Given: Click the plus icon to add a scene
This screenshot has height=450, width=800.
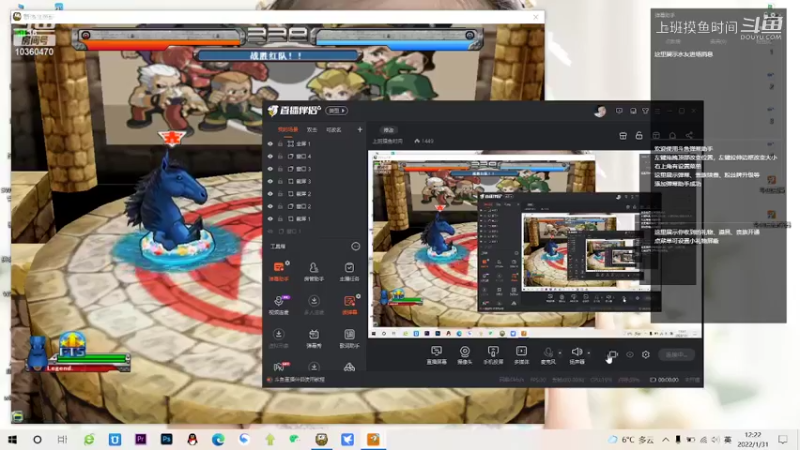Looking at the screenshot, I should coord(360,130).
